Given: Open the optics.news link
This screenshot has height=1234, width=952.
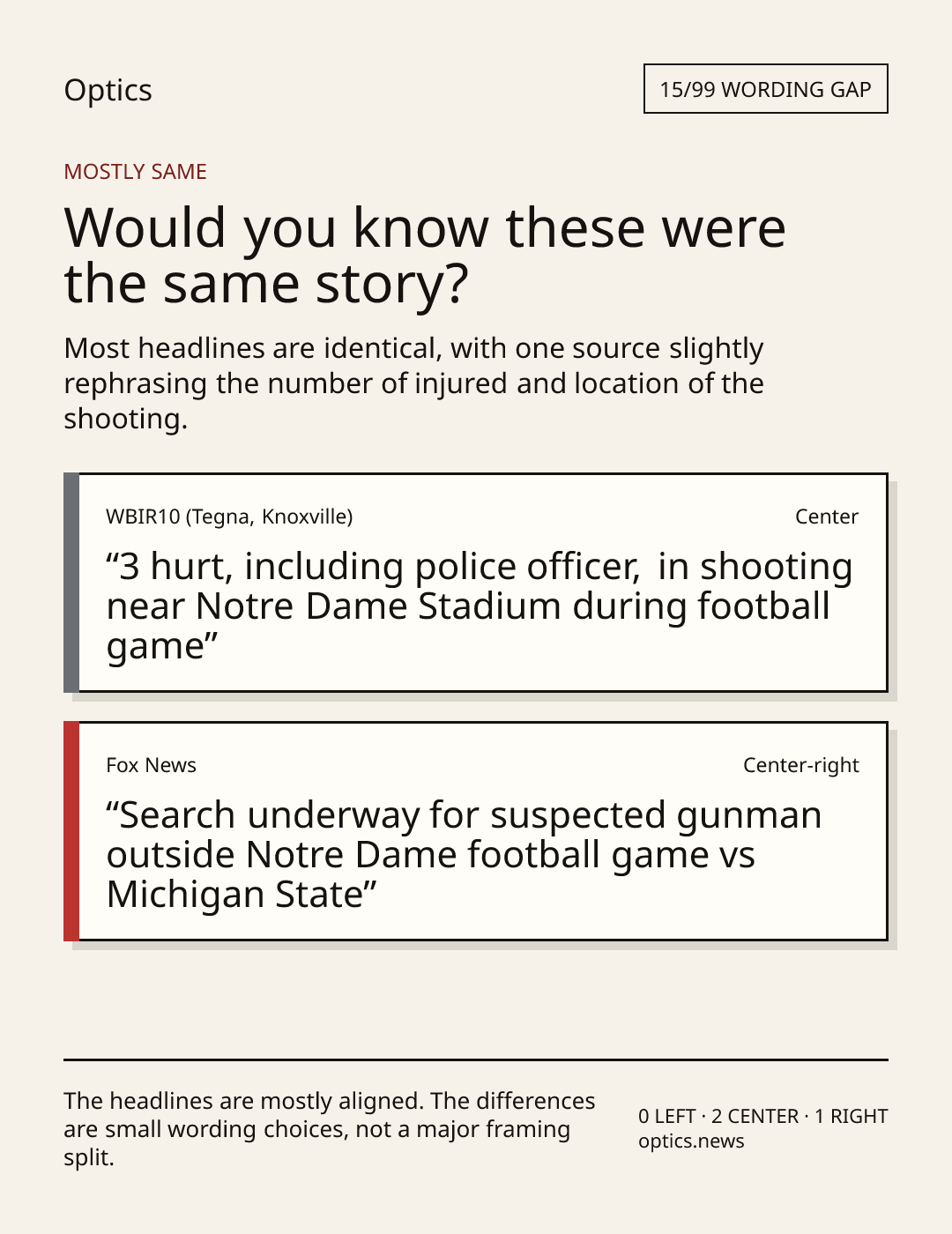Looking at the screenshot, I should tap(691, 1141).
